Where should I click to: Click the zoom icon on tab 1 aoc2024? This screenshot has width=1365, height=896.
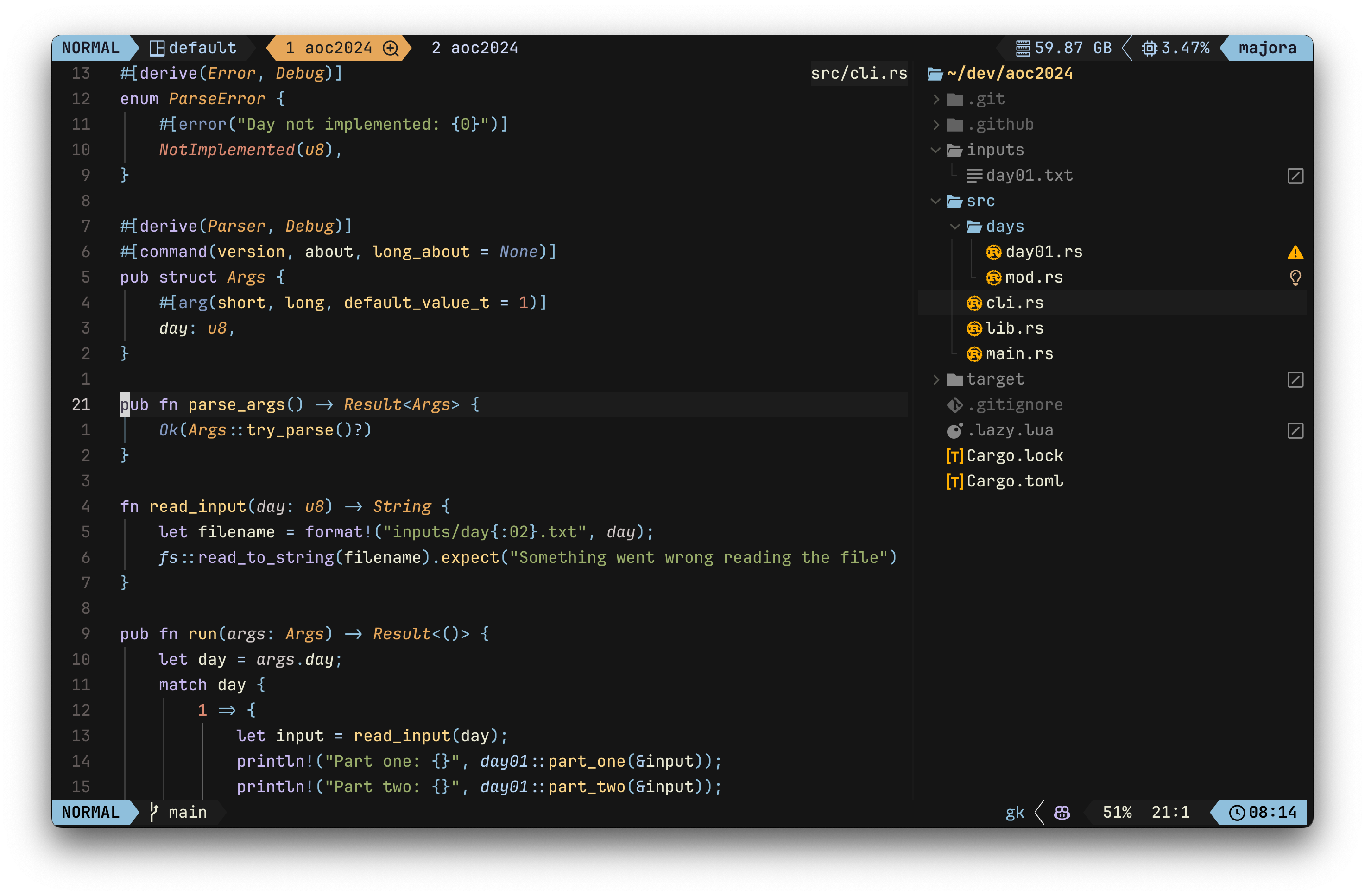pos(391,48)
